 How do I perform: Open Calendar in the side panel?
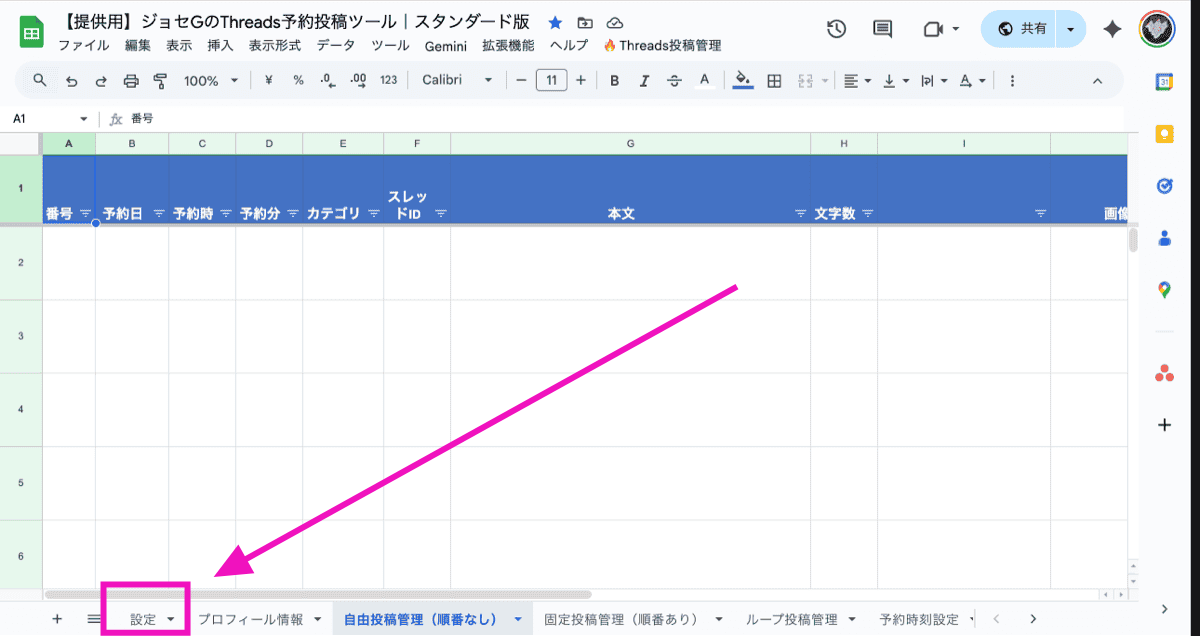pos(1164,82)
